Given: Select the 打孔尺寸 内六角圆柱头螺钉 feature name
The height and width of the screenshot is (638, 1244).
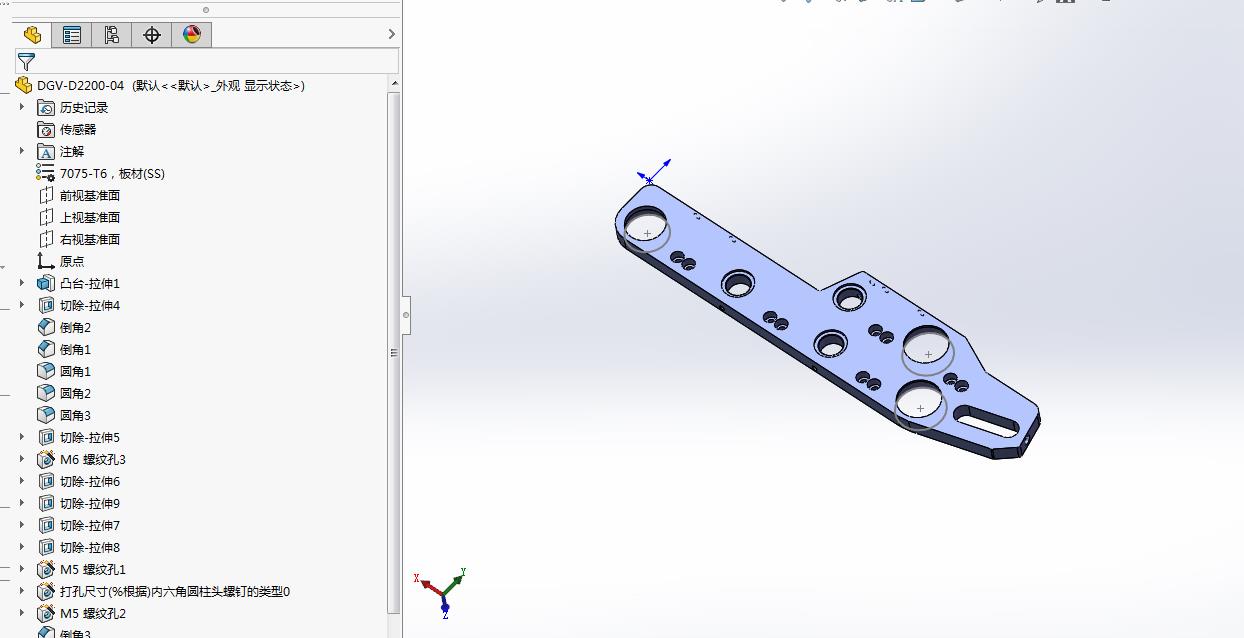Looking at the screenshot, I should pyautogui.click(x=175, y=591).
